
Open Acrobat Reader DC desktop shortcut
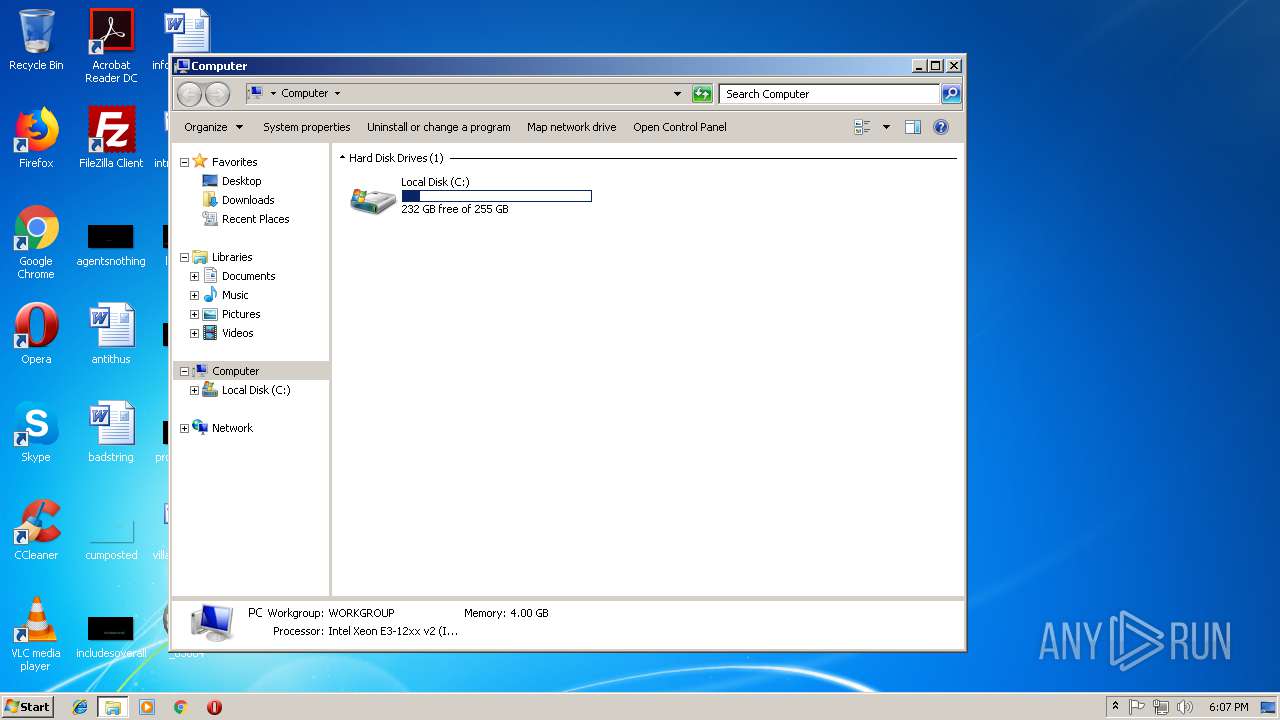click(x=111, y=46)
